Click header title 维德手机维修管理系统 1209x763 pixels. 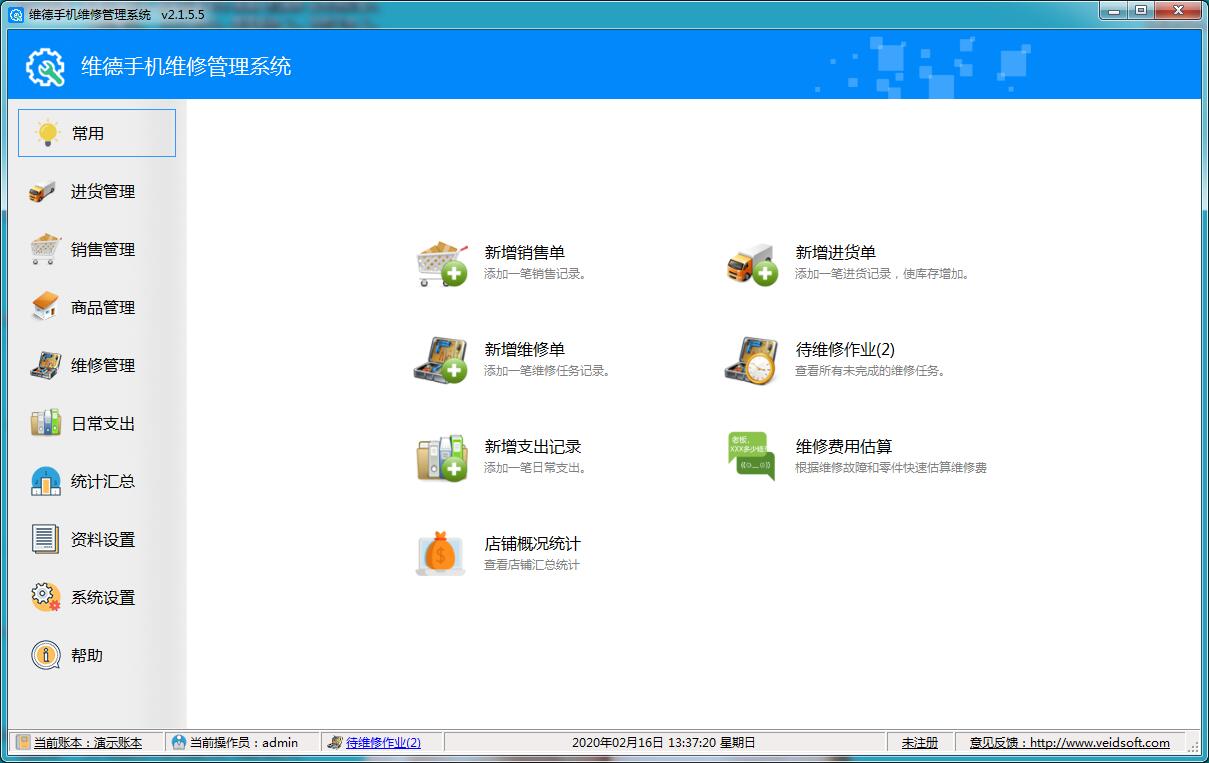(x=186, y=67)
